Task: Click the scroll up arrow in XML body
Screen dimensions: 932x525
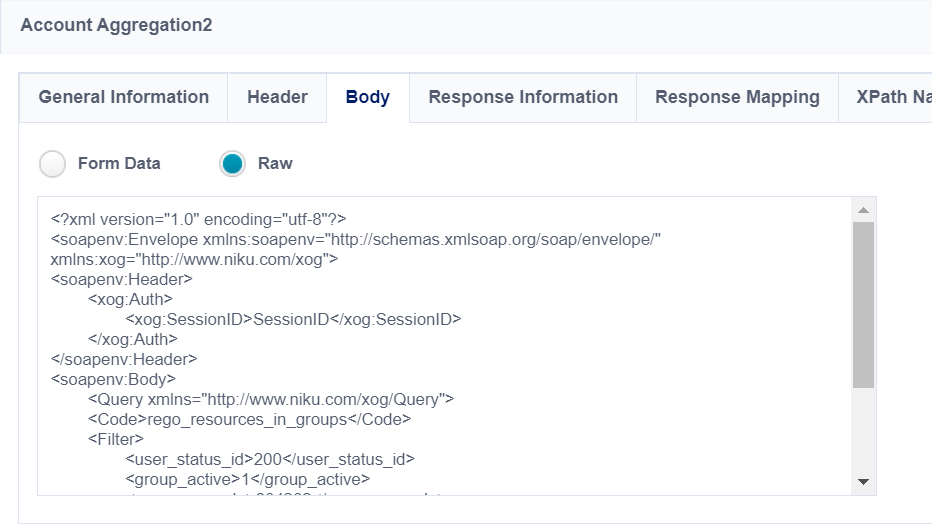Action: click(864, 209)
